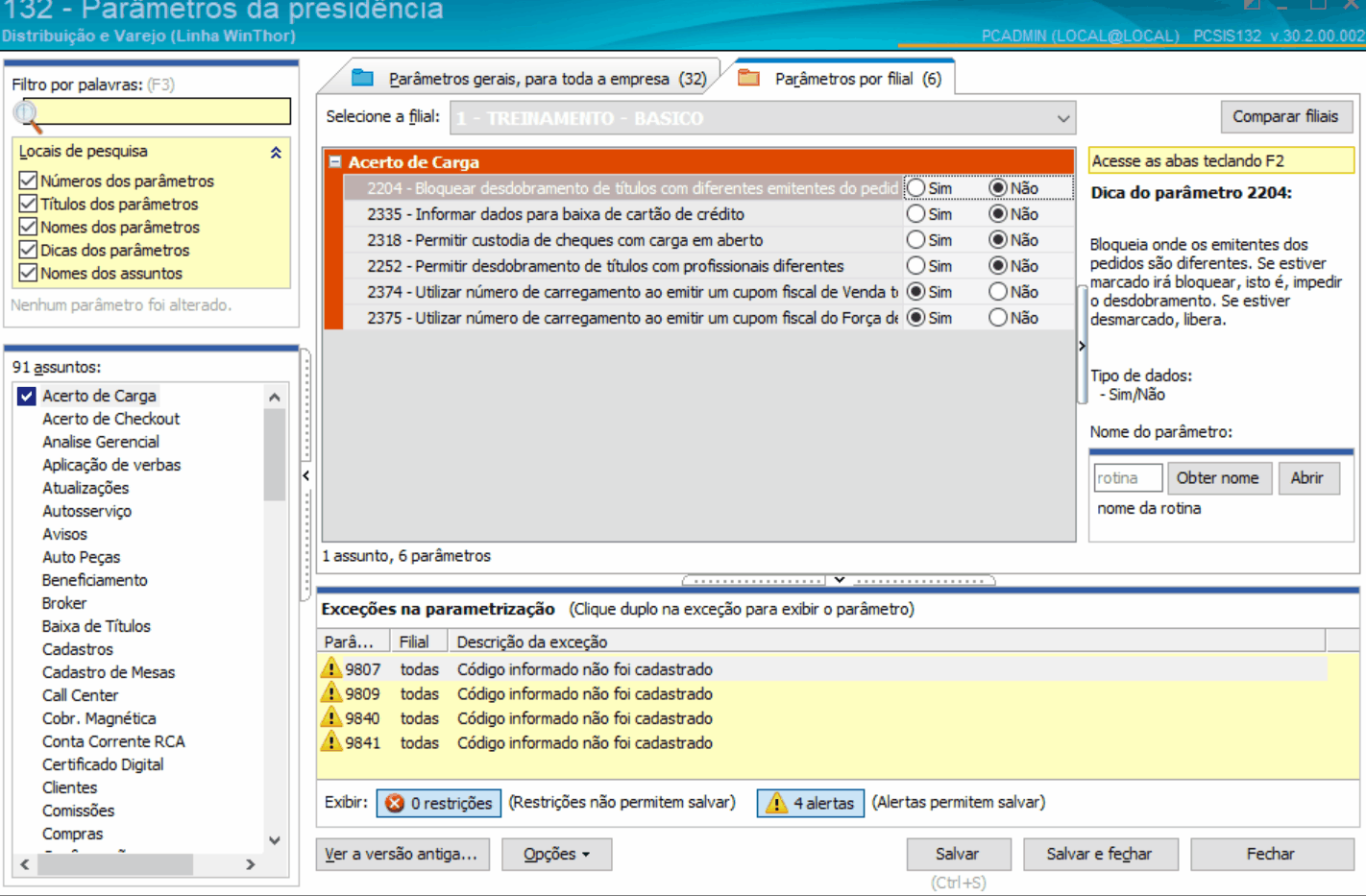Select Analise Gerencial subject
Screen dimensions: 1366x896
(101, 442)
